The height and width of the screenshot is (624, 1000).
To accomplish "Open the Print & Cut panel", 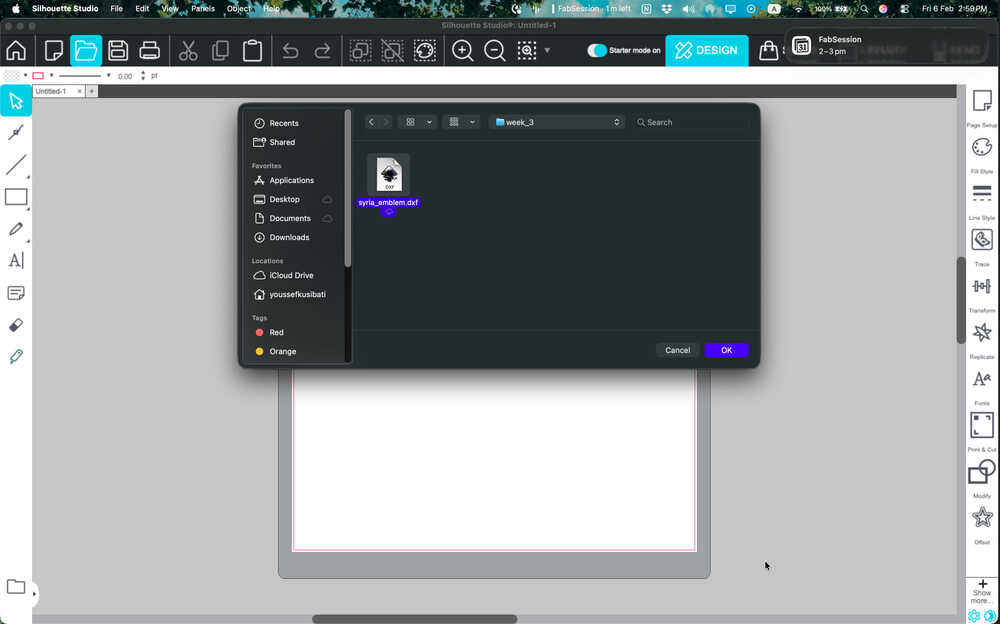I will point(982,425).
